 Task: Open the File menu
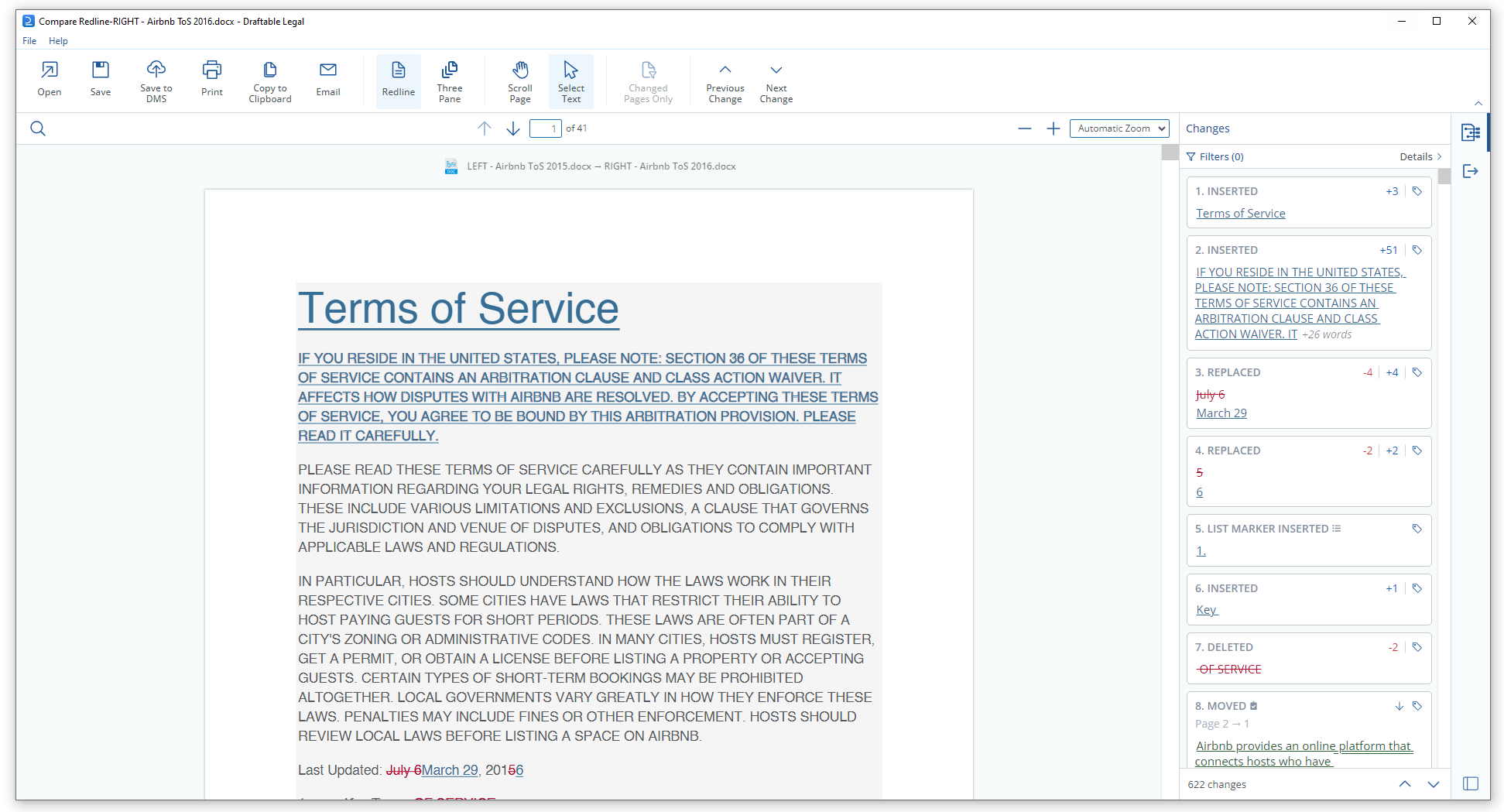pos(29,41)
